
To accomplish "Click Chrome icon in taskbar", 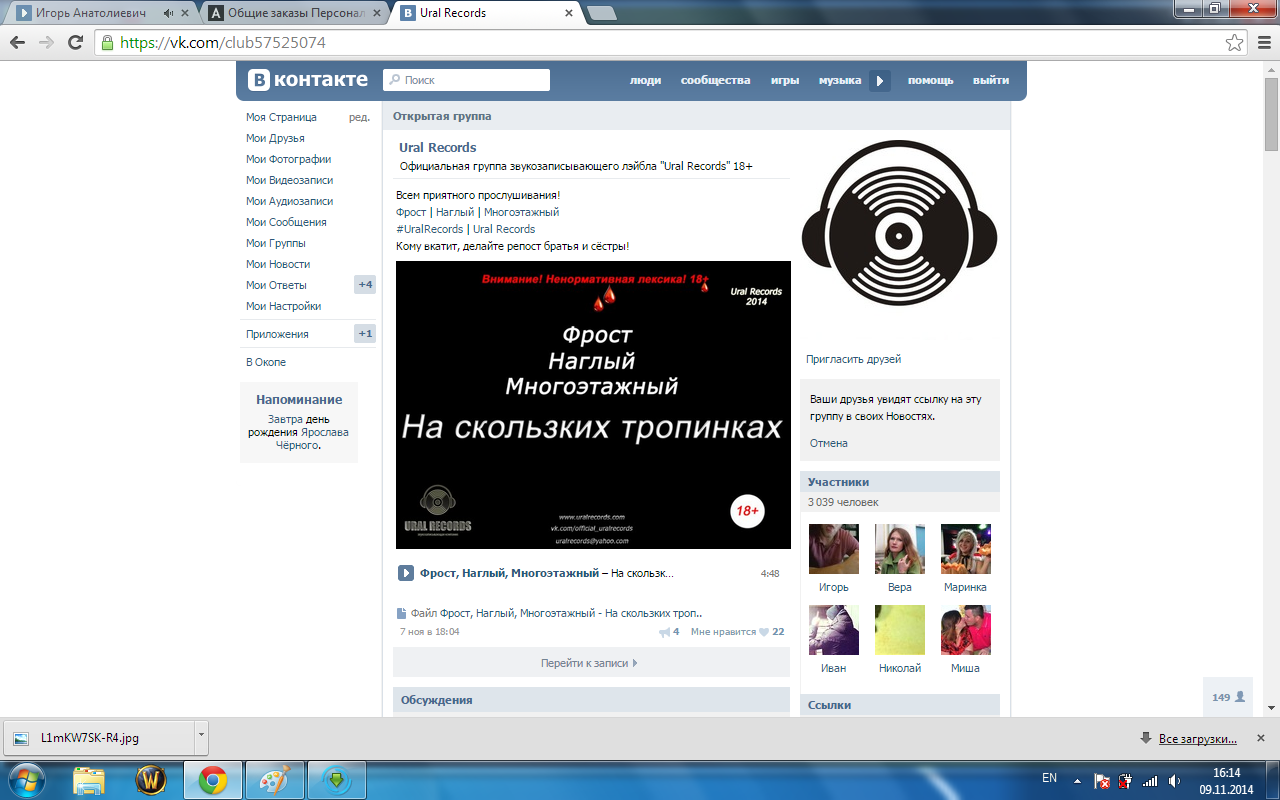I will (x=213, y=780).
